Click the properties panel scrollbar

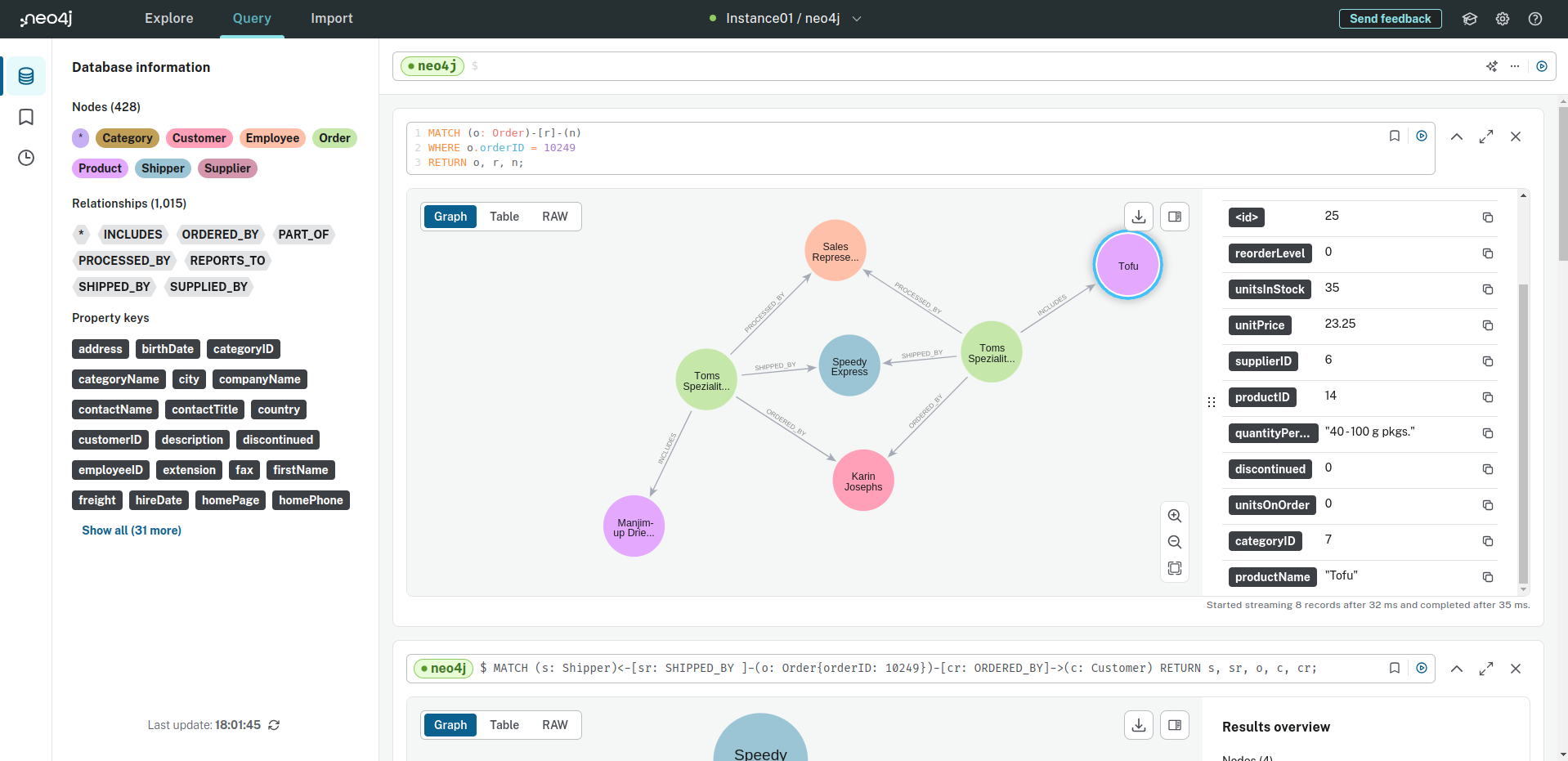pyautogui.click(x=1523, y=433)
